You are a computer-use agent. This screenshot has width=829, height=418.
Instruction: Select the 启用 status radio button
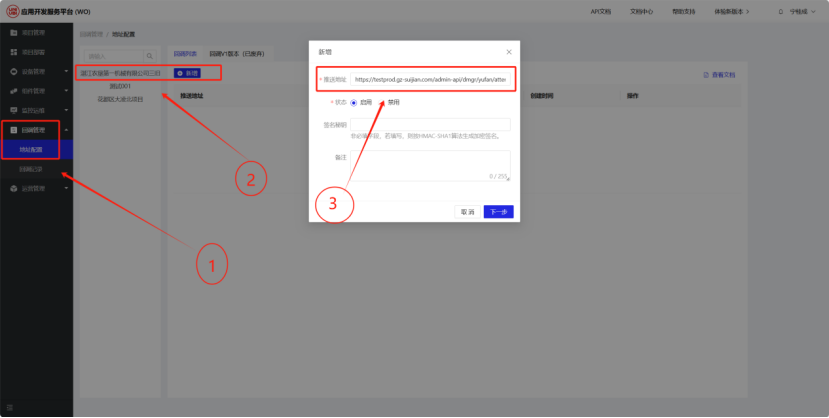(354, 102)
